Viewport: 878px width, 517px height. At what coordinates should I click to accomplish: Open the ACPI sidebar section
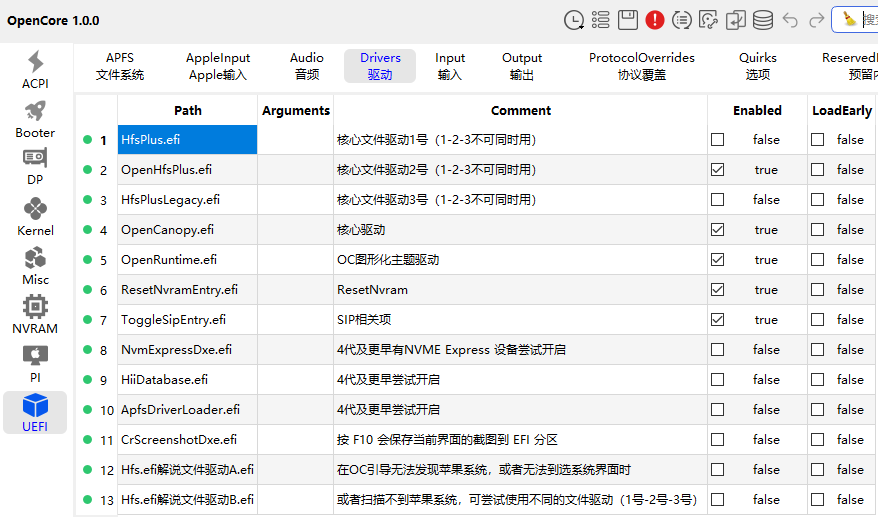coord(35,70)
